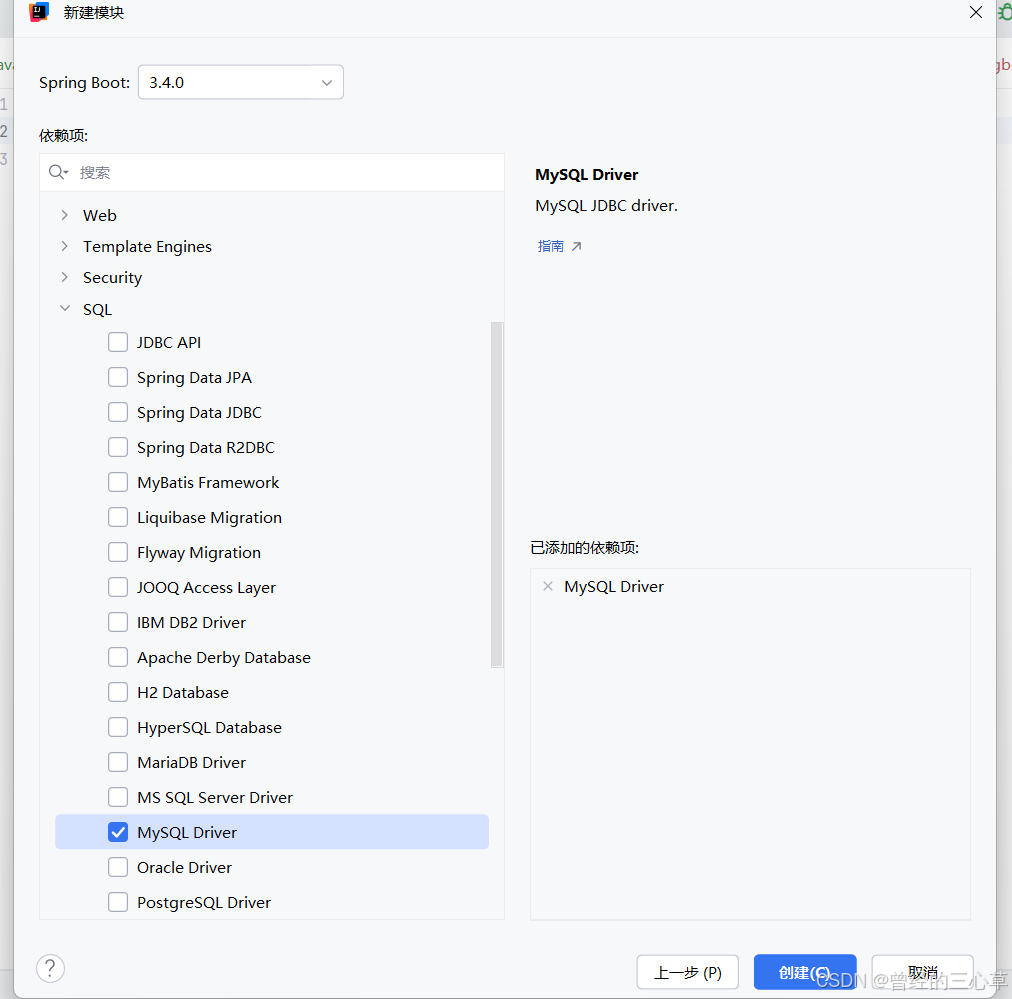Click the search magnifier icon
This screenshot has height=999, width=1012.
57,172
